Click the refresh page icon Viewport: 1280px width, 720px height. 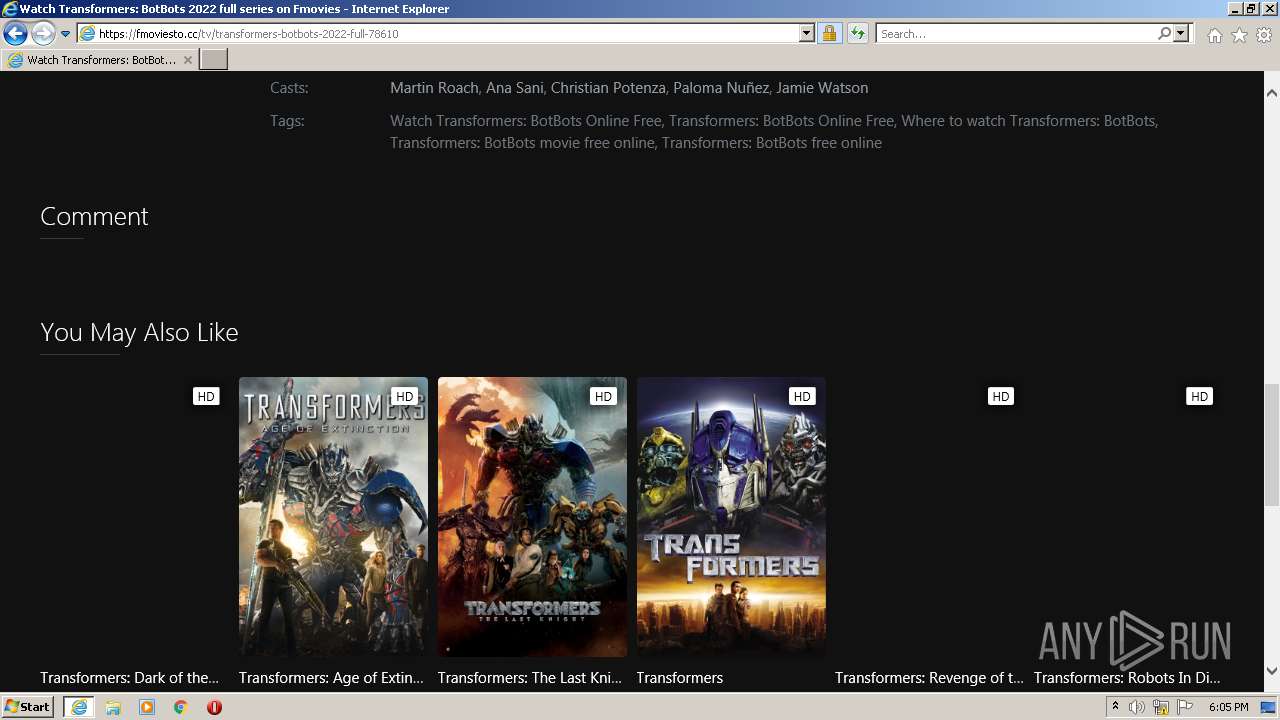(x=857, y=34)
